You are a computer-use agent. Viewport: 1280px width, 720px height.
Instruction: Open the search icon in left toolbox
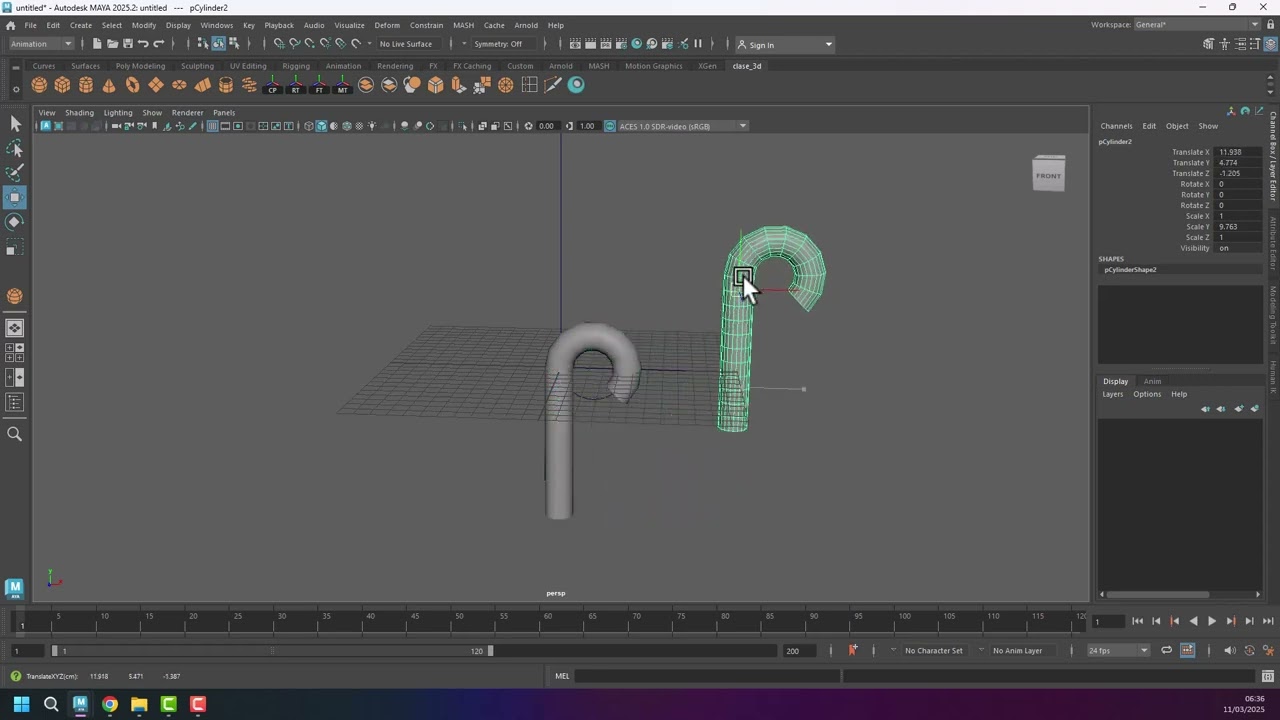pos(15,434)
